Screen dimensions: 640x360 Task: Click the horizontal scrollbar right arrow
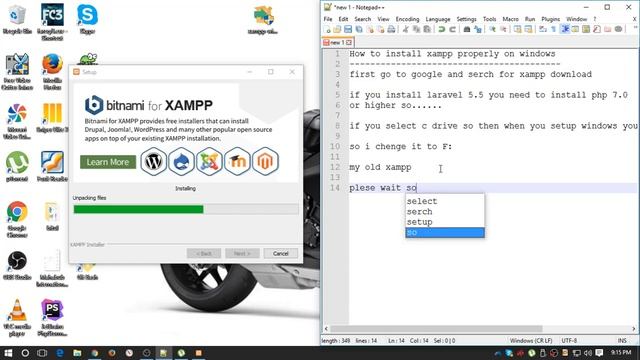(634, 329)
